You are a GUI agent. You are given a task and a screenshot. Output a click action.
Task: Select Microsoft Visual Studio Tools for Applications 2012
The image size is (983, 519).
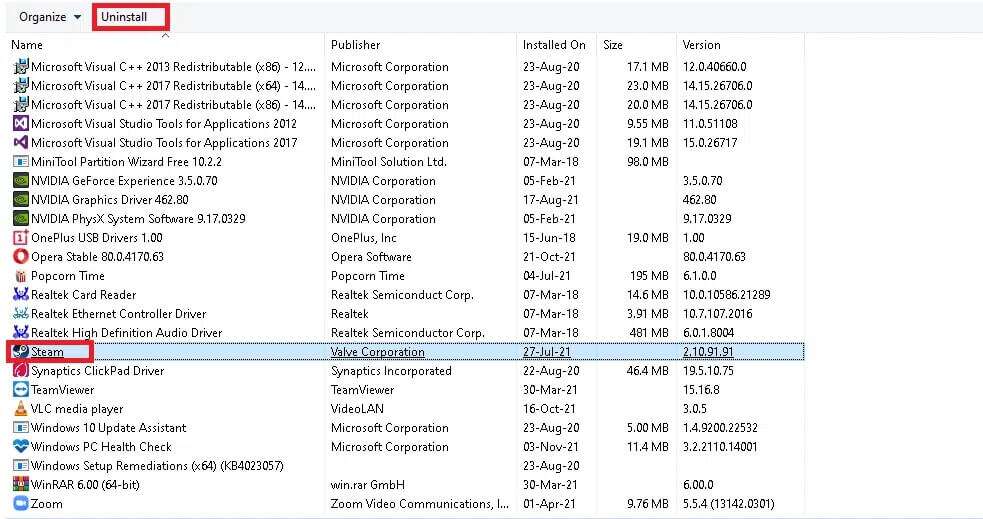pyautogui.click(x=164, y=123)
